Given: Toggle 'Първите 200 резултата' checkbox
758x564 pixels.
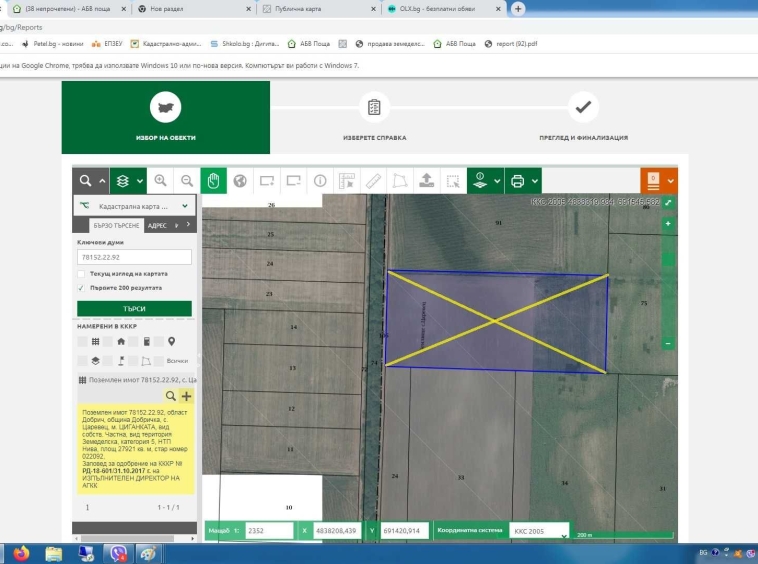Looking at the screenshot, I should point(81,287).
